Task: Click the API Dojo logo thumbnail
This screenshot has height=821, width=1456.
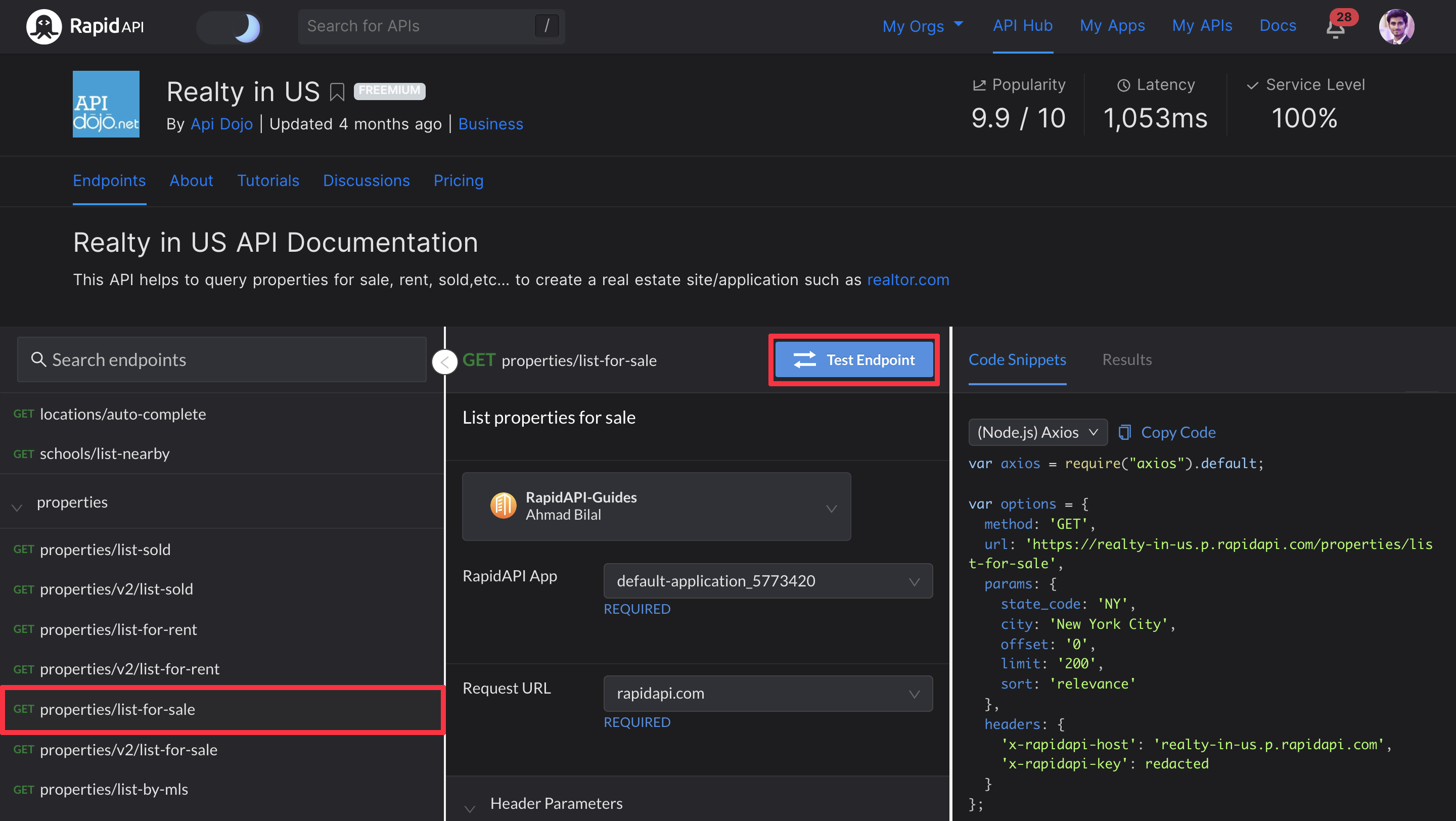Action: pos(106,104)
